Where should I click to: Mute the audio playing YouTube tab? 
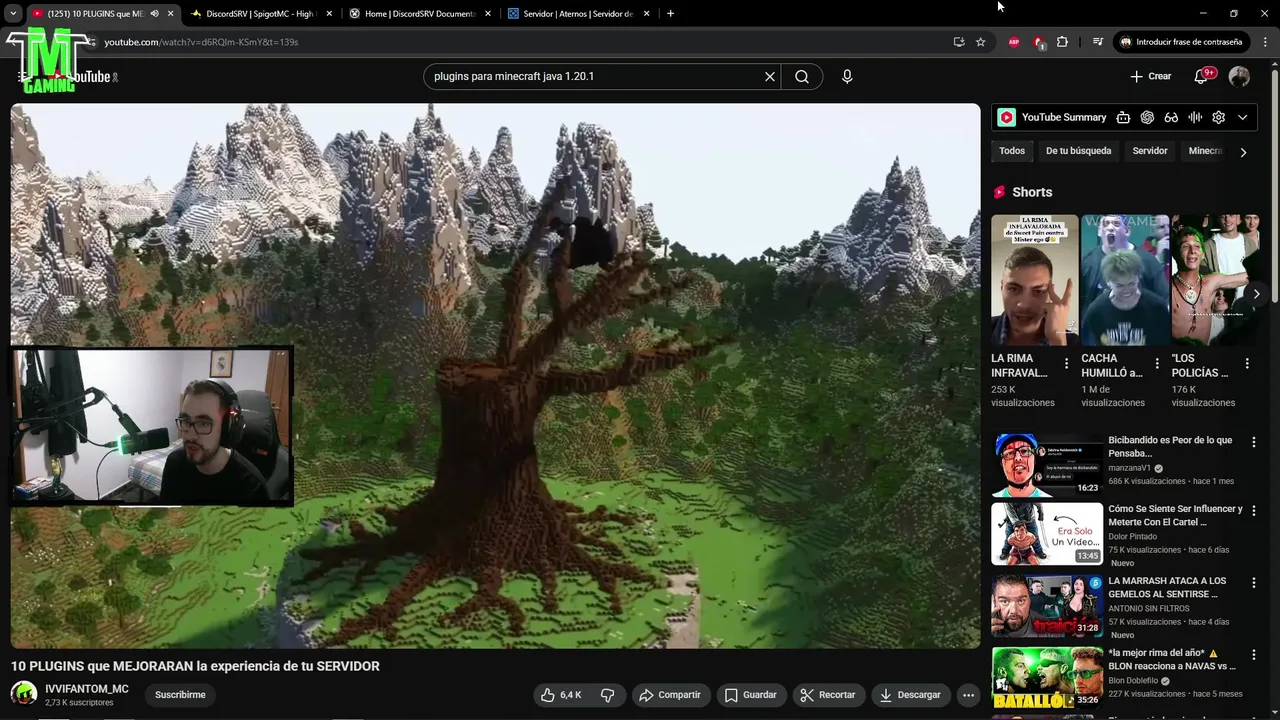click(154, 14)
